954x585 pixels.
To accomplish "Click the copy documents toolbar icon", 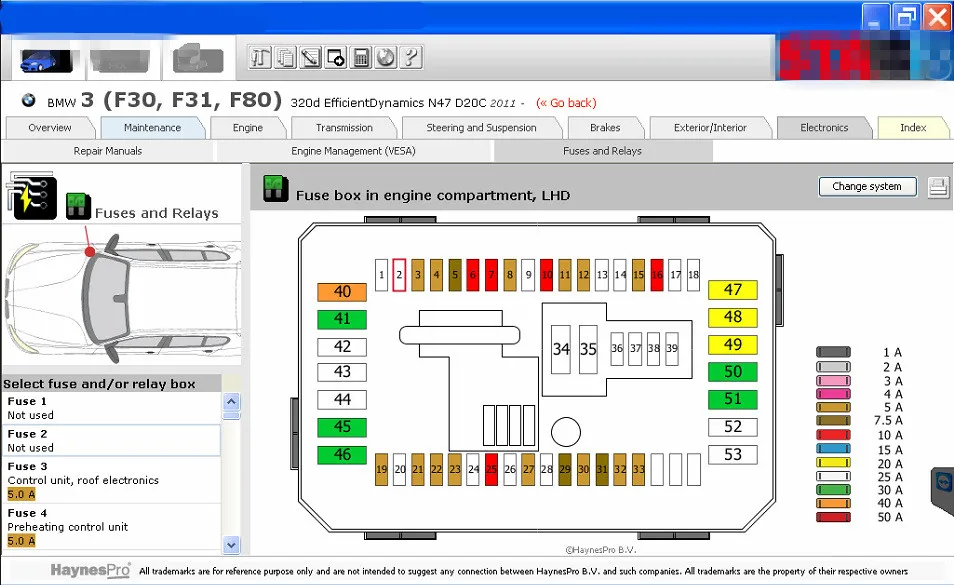I will pyautogui.click(x=285, y=58).
